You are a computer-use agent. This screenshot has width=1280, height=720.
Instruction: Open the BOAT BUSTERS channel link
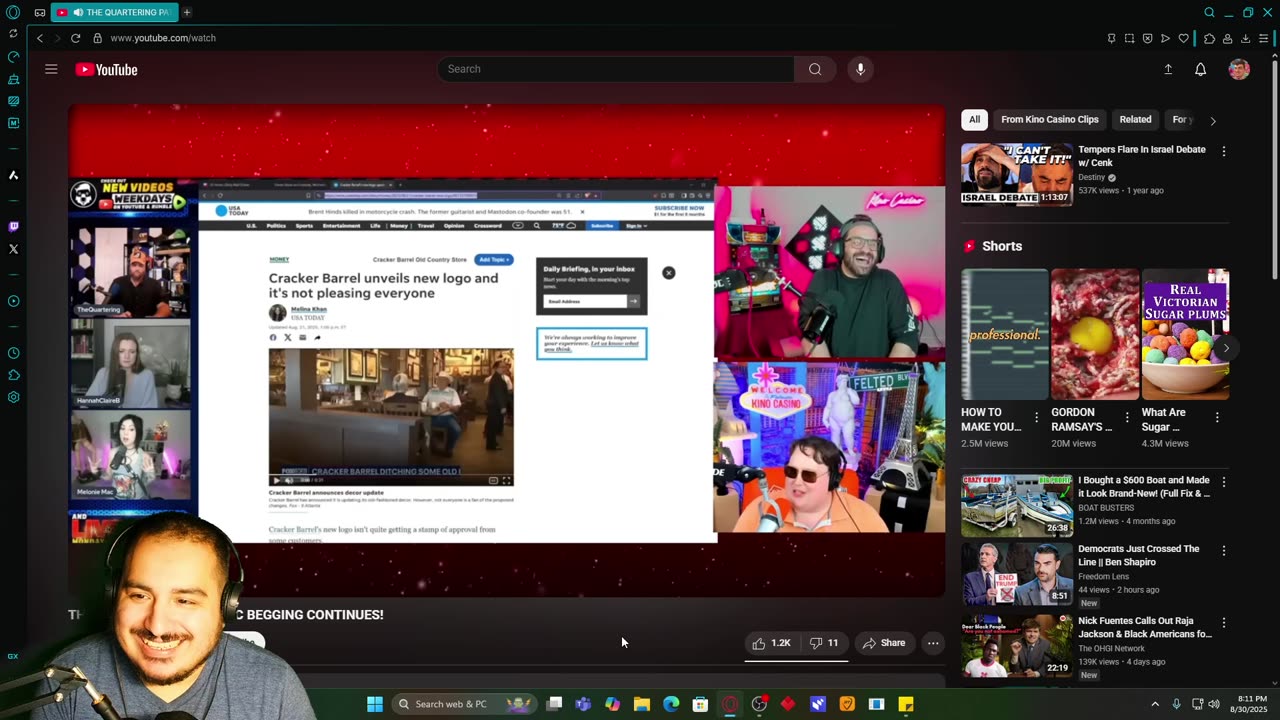(1106, 508)
